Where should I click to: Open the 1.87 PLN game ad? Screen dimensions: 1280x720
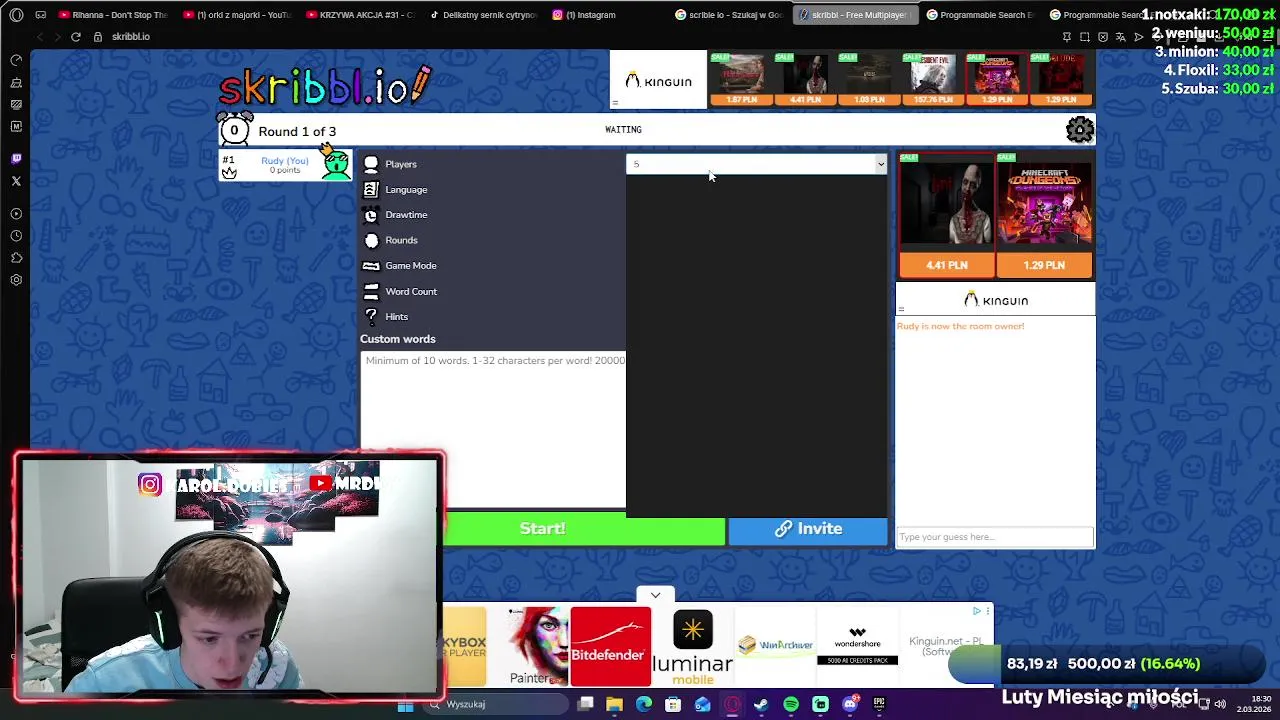point(740,80)
